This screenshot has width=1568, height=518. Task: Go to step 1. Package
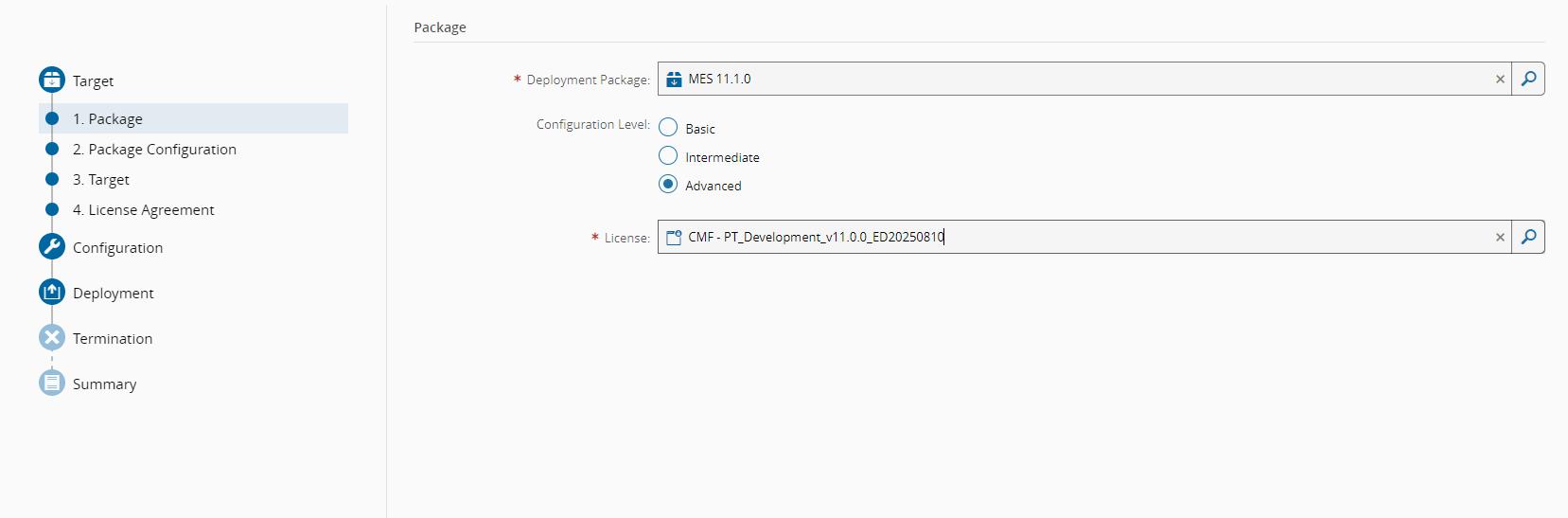(x=108, y=119)
